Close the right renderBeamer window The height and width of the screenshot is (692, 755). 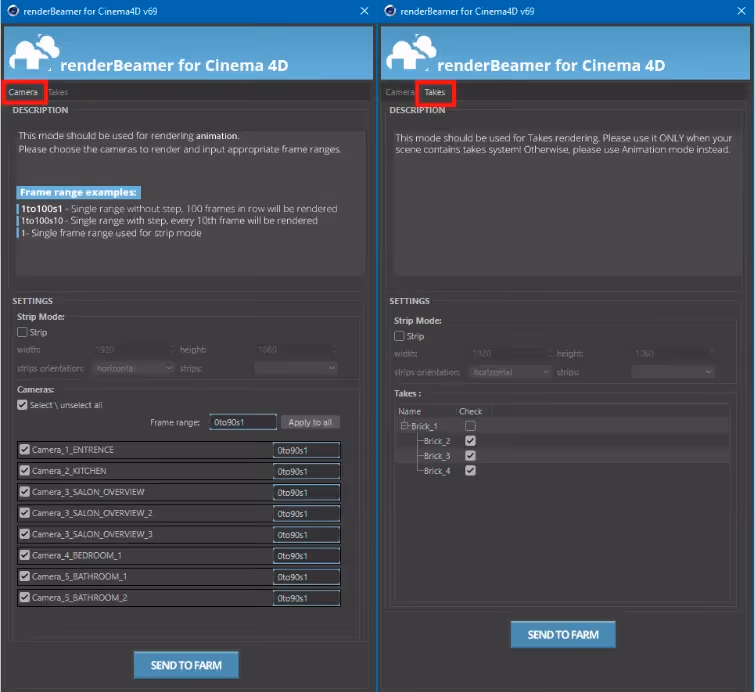click(x=742, y=11)
